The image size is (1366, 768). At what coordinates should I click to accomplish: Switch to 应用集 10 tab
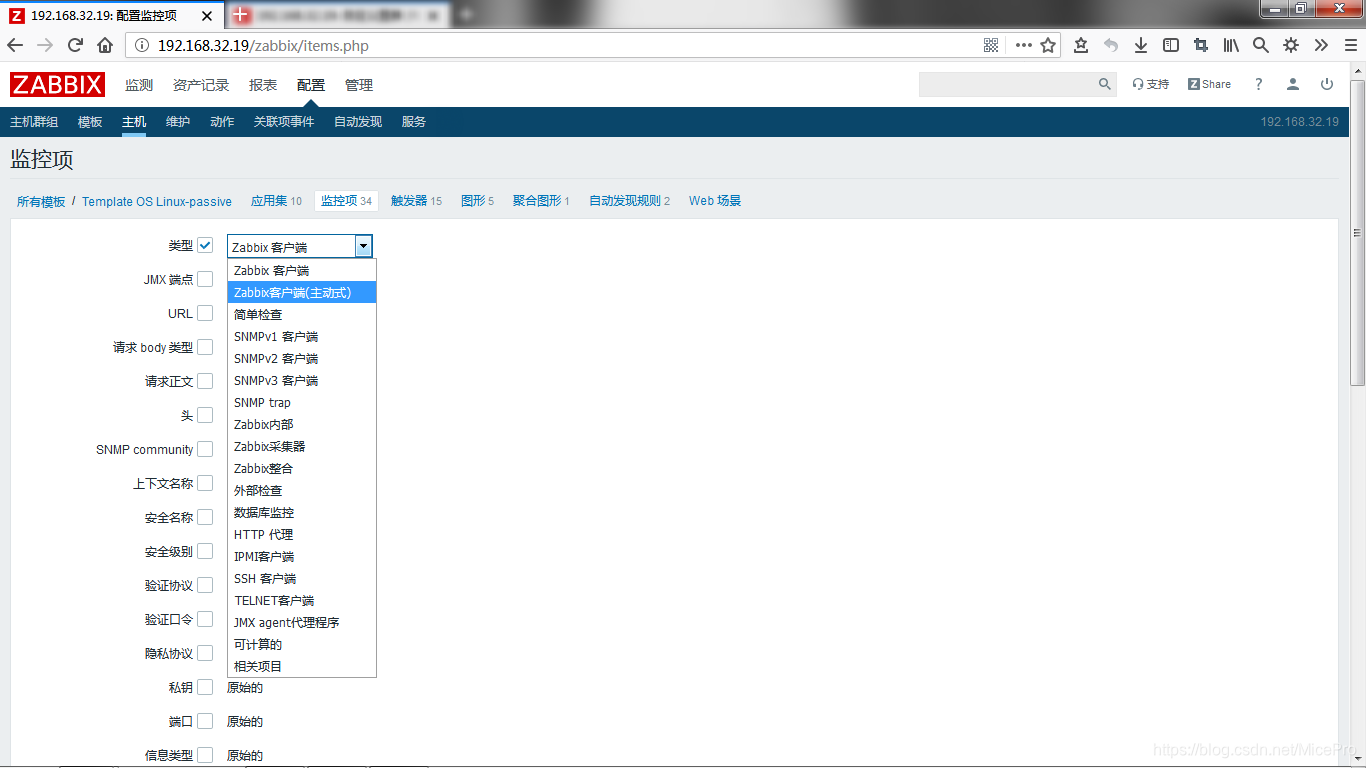tap(276, 201)
